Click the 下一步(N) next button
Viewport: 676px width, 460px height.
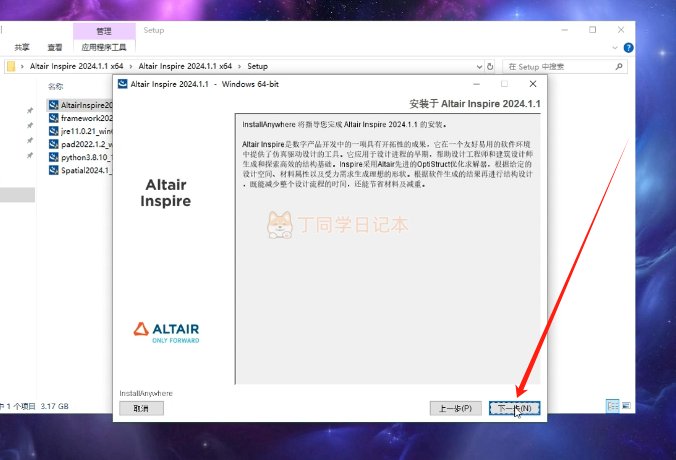(514, 408)
